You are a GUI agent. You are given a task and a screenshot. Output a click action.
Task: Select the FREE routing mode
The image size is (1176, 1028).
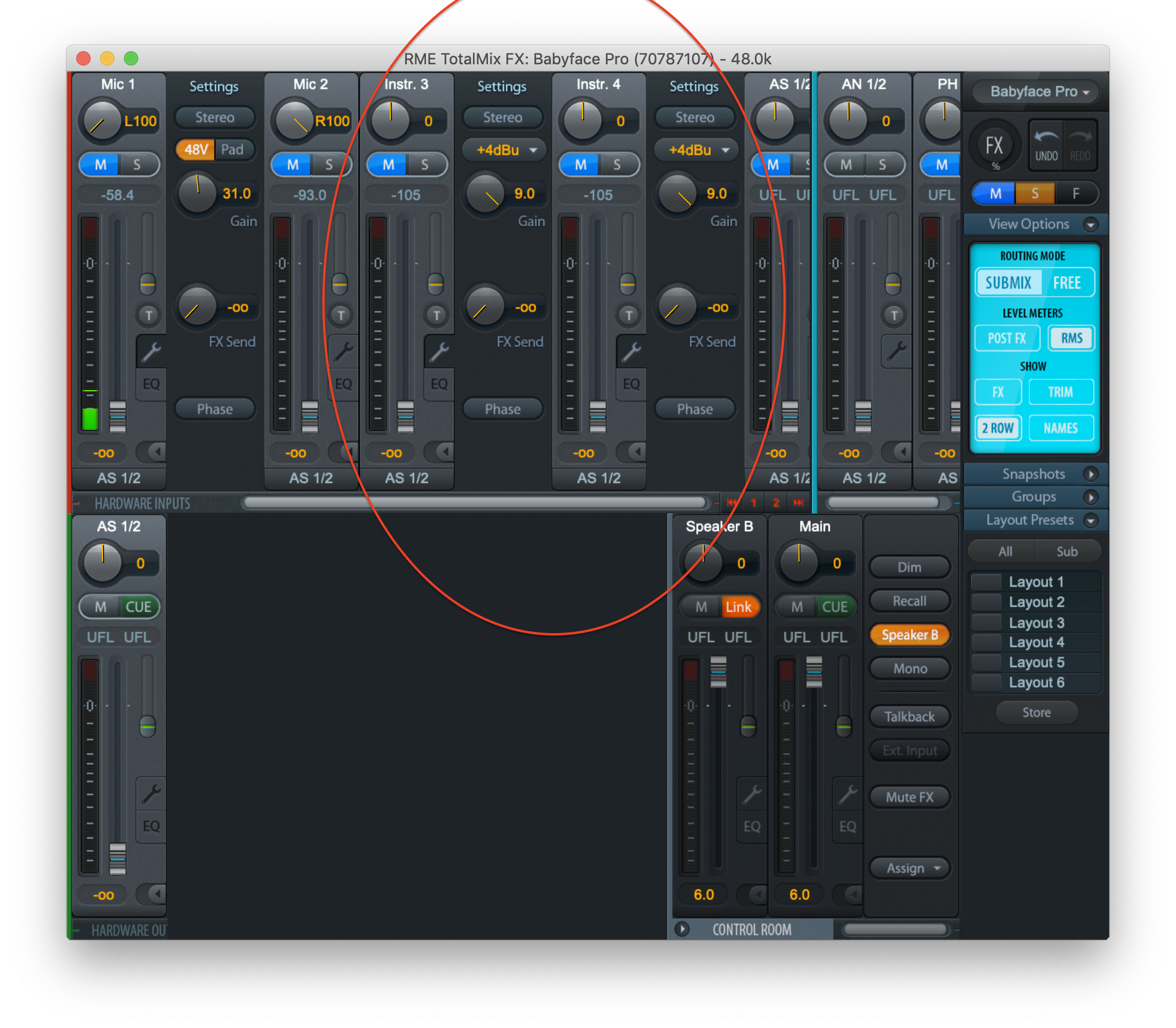click(x=1066, y=283)
